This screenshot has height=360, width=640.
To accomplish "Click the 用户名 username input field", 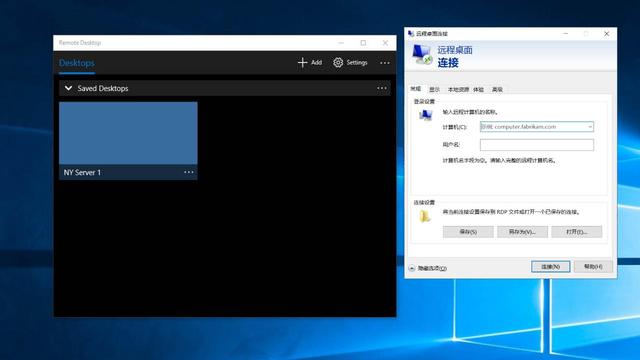I will click(x=537, y=145).
